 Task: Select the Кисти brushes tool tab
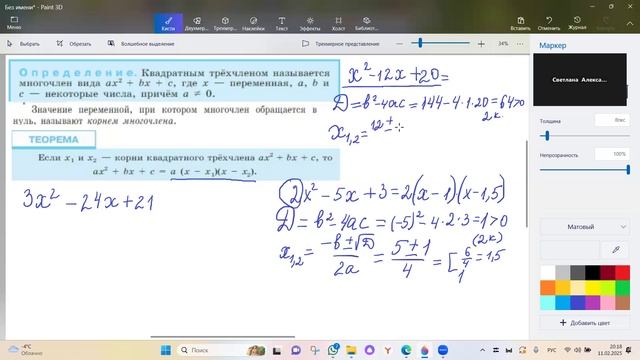(x=168, y=23)
